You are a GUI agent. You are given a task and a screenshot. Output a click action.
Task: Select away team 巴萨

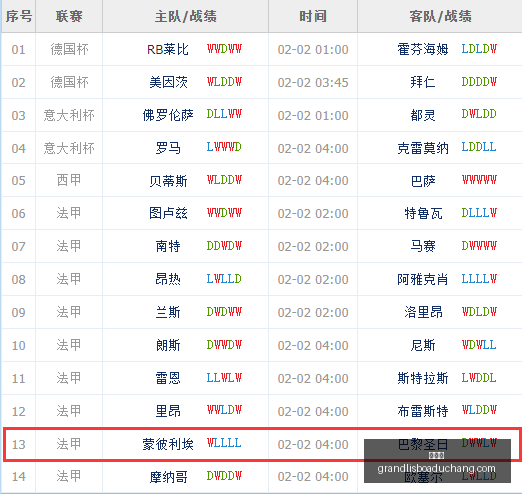click(423, 181)
